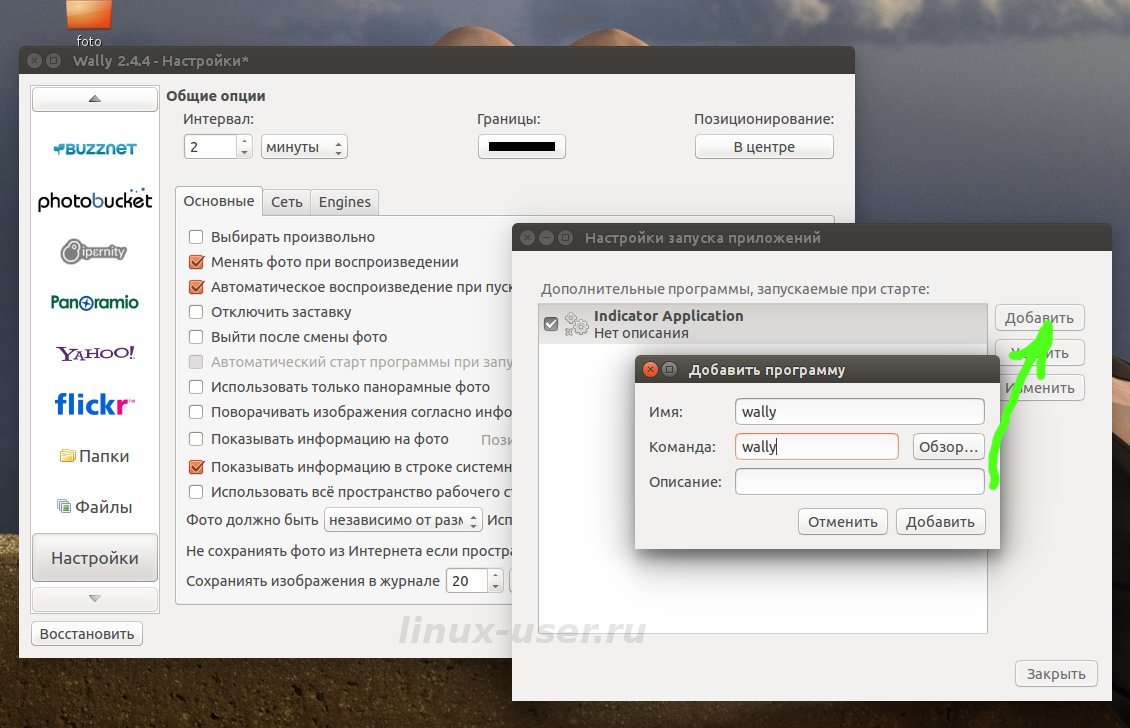This screenshot has width=1130, height=728.
Task: Click Восстановить button in Wally
Action: (x=87, y=634)
